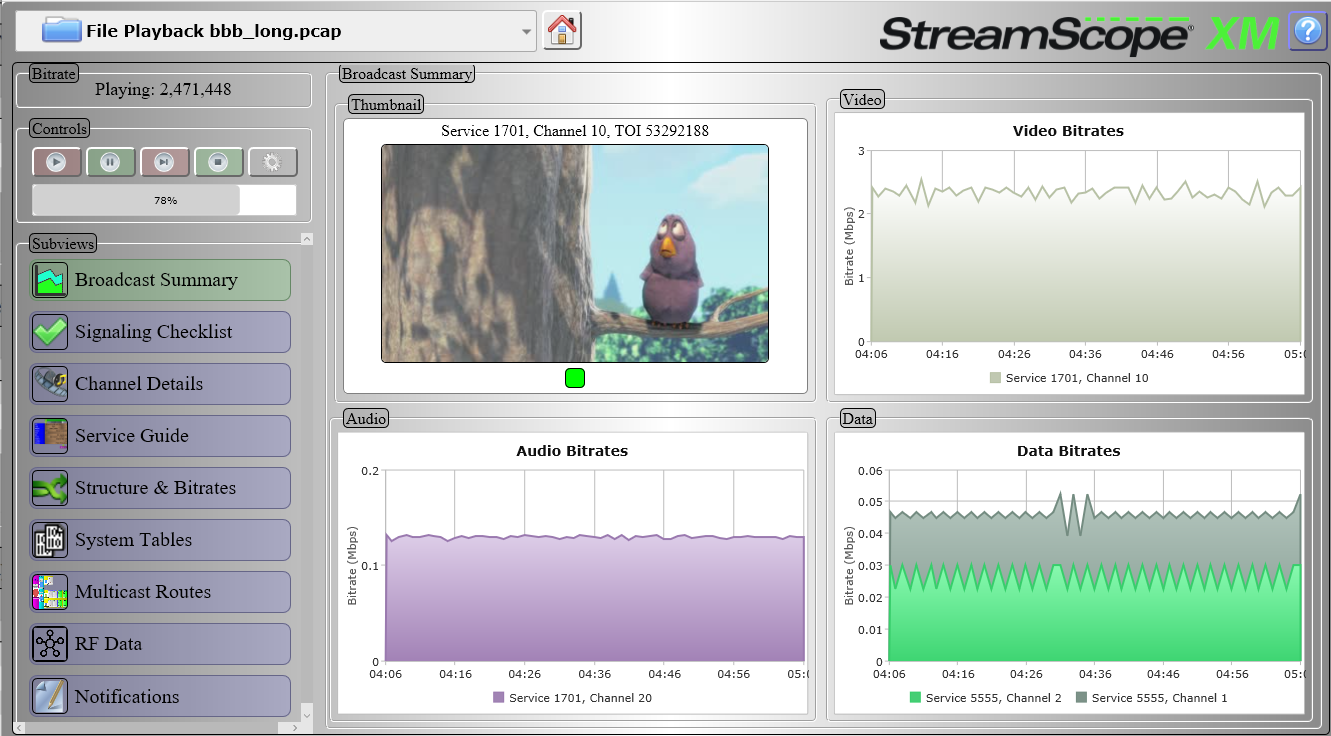Click the Subviews scroll down arrow
Viewport: 1331px width, 736px height.
307,714
